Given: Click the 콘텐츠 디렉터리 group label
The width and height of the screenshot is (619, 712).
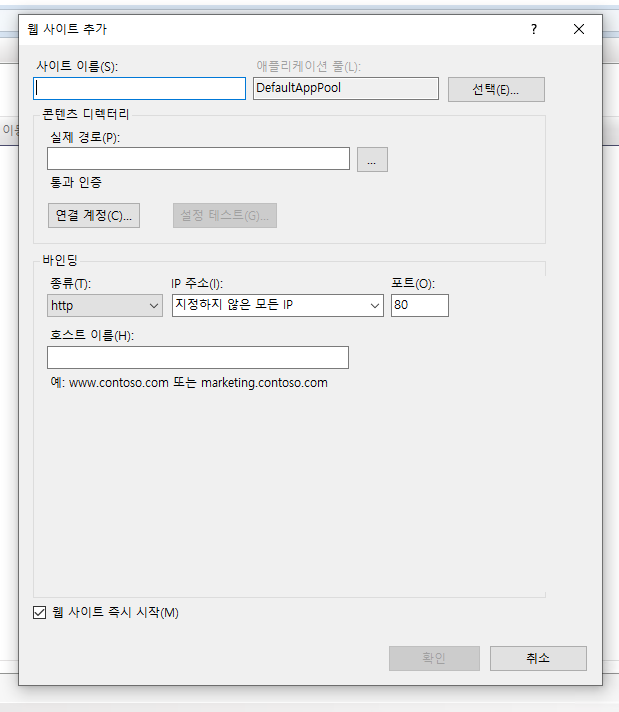Looking at the screenshot, I should pyautogui.click(x=86, y=114).
